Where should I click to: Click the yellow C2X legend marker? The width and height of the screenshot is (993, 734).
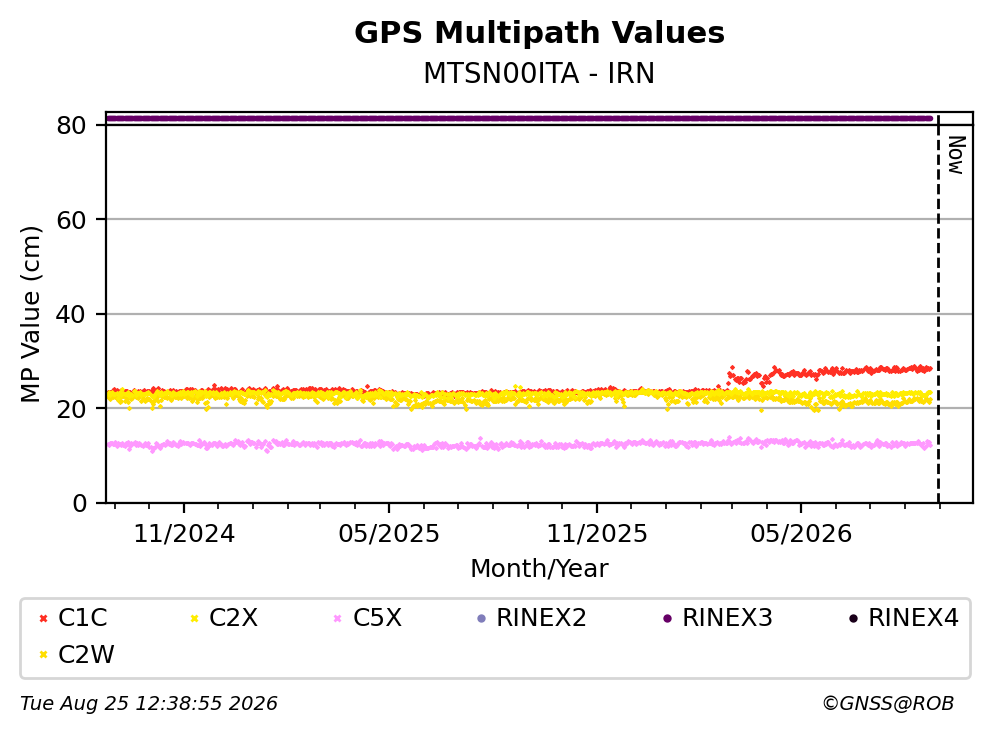pos(194,618)
